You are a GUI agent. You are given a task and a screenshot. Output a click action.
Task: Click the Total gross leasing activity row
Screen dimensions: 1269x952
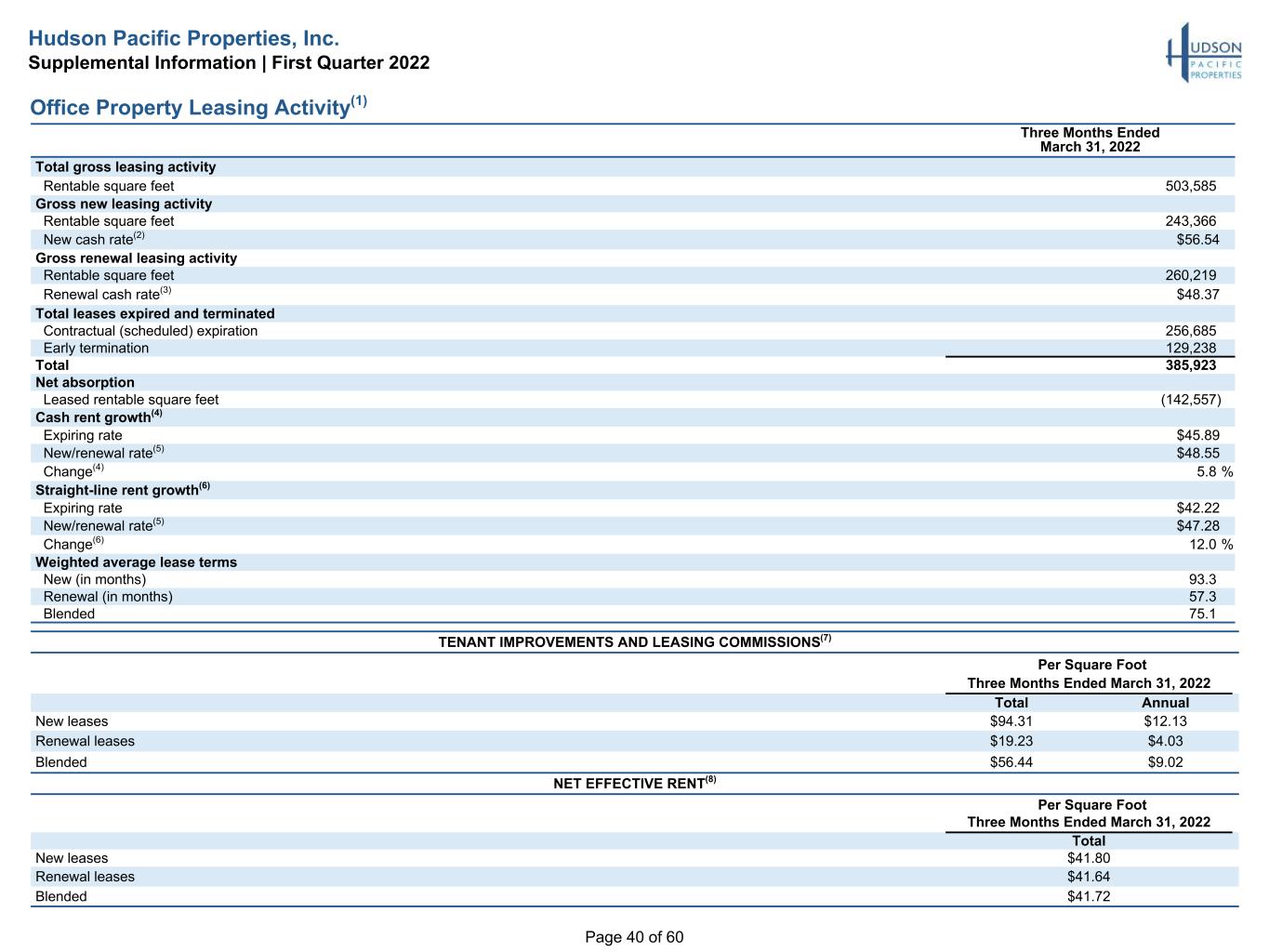coord(632,167)
